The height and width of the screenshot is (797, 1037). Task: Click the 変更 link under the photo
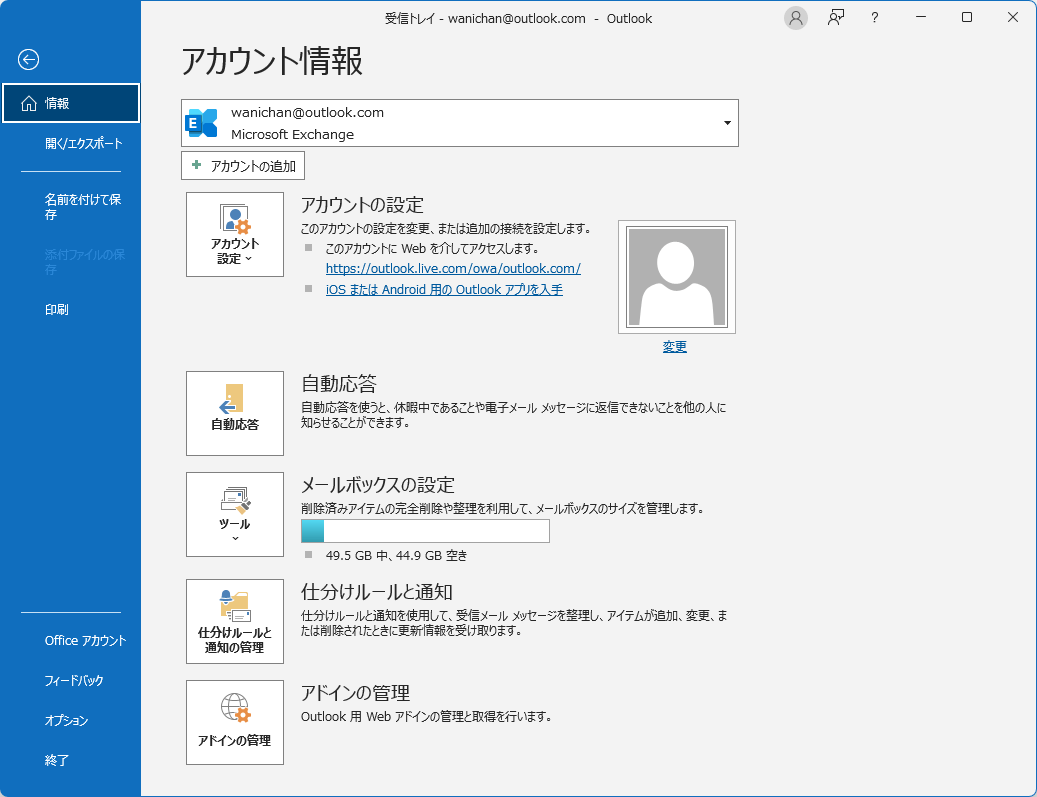click(675, 347)
